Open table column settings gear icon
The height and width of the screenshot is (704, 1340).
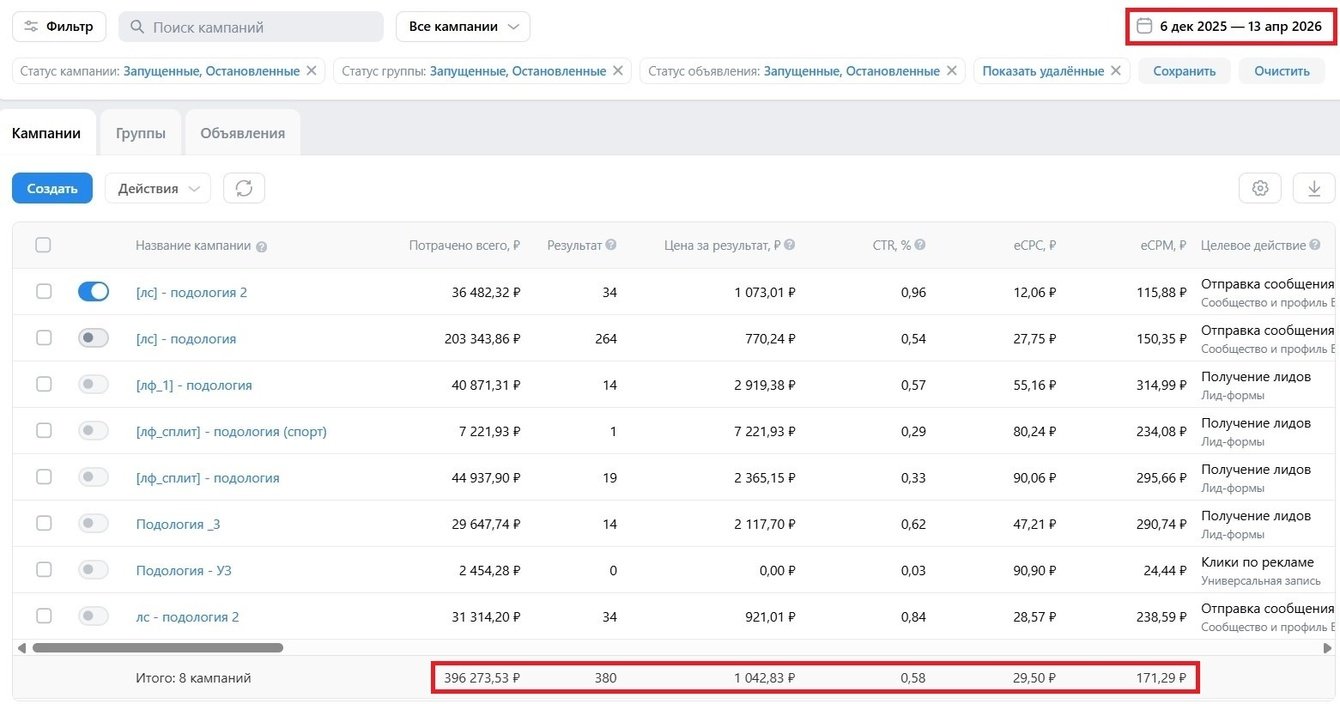[1260, 188]
